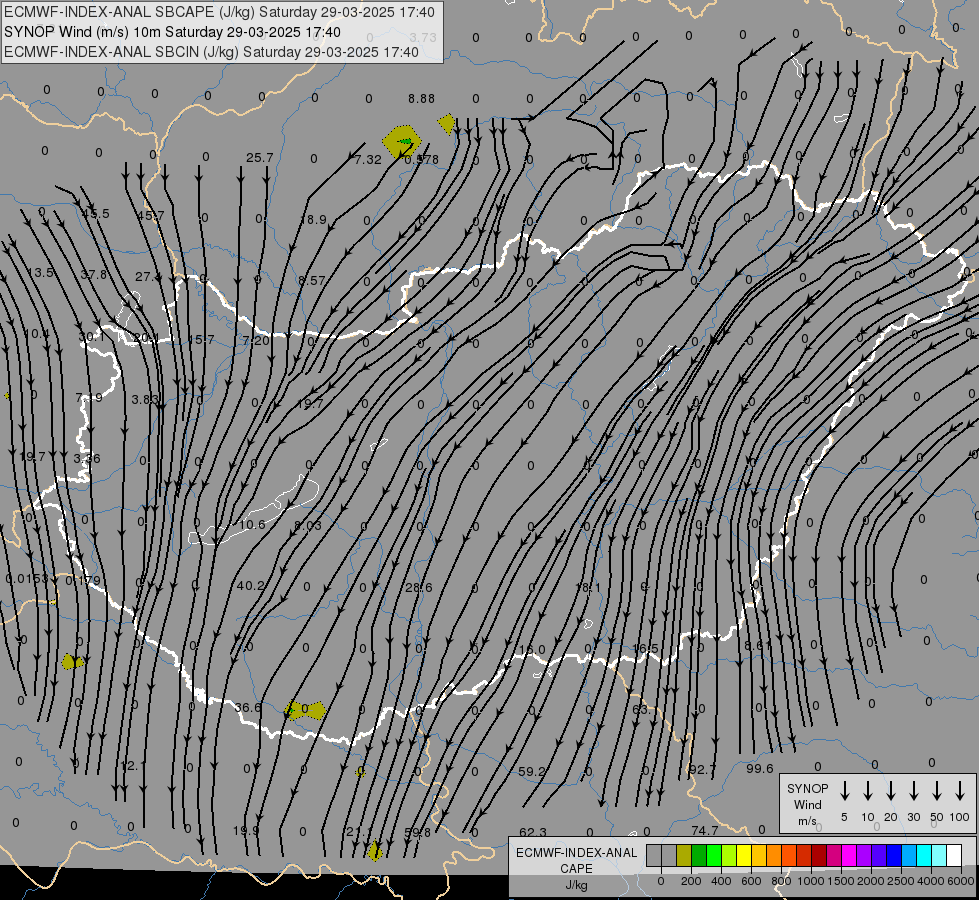The height and width of the screenshot is (900, 979).
Task: Click the '40.2' CAPE value
Action: pos(251,585)
